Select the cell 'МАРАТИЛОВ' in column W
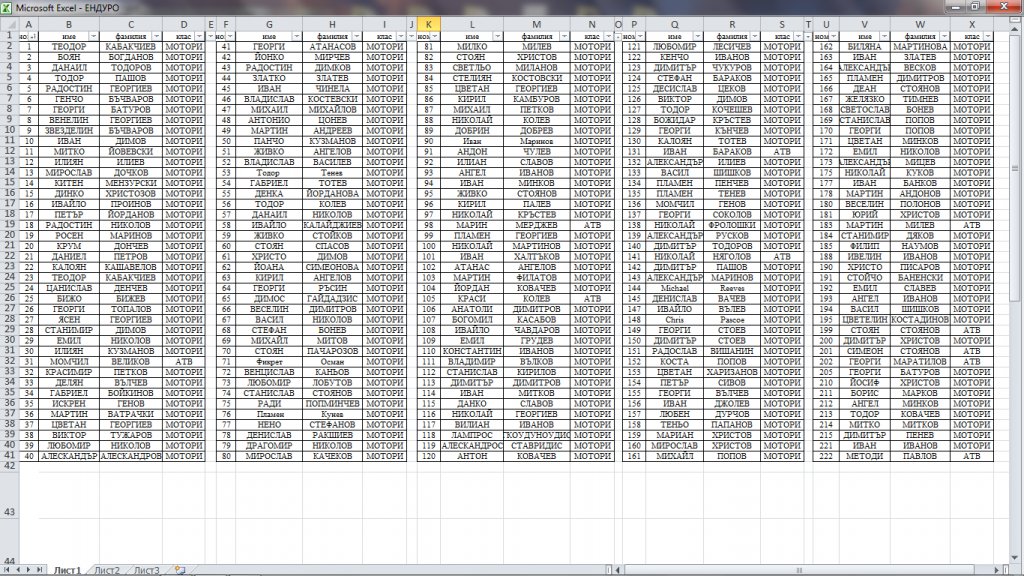Image resolution: width=1024 pixels, height=576 pixels. (x=920, y=361)
